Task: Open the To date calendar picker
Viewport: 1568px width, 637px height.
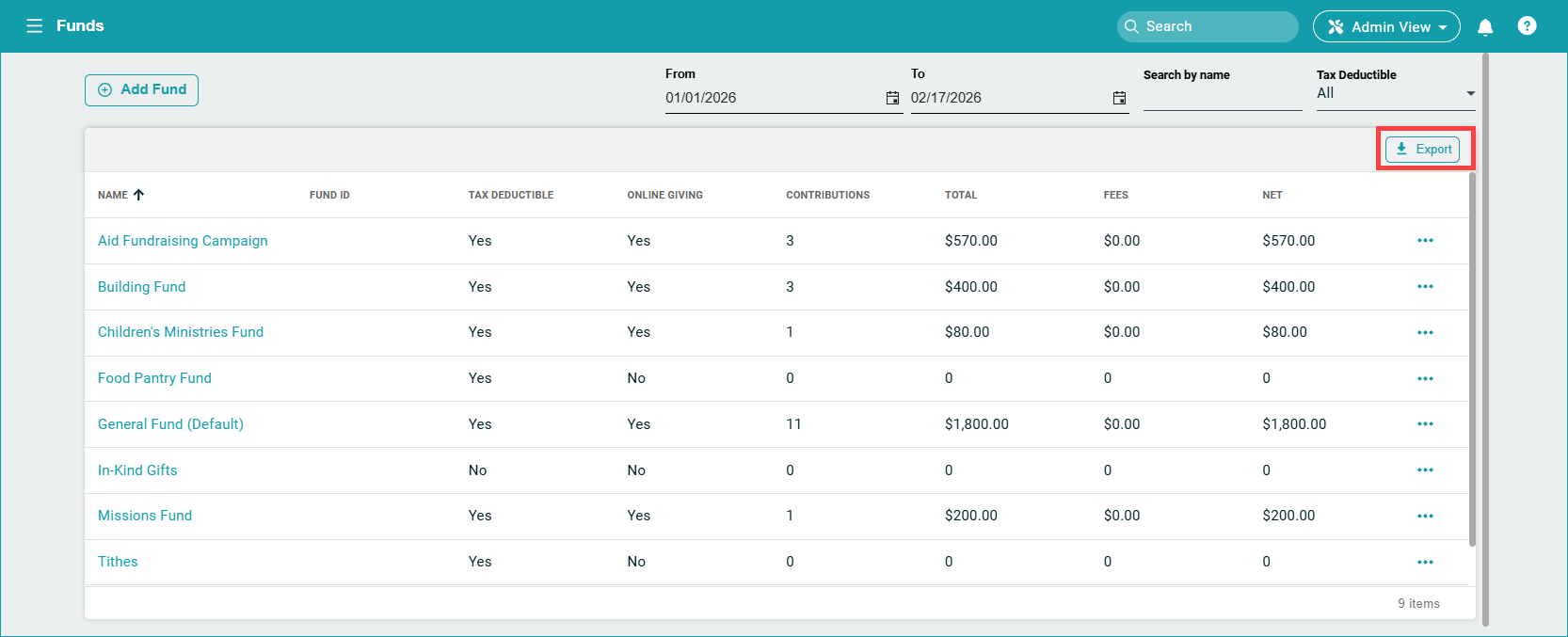Action: (x=1119, y=98)
